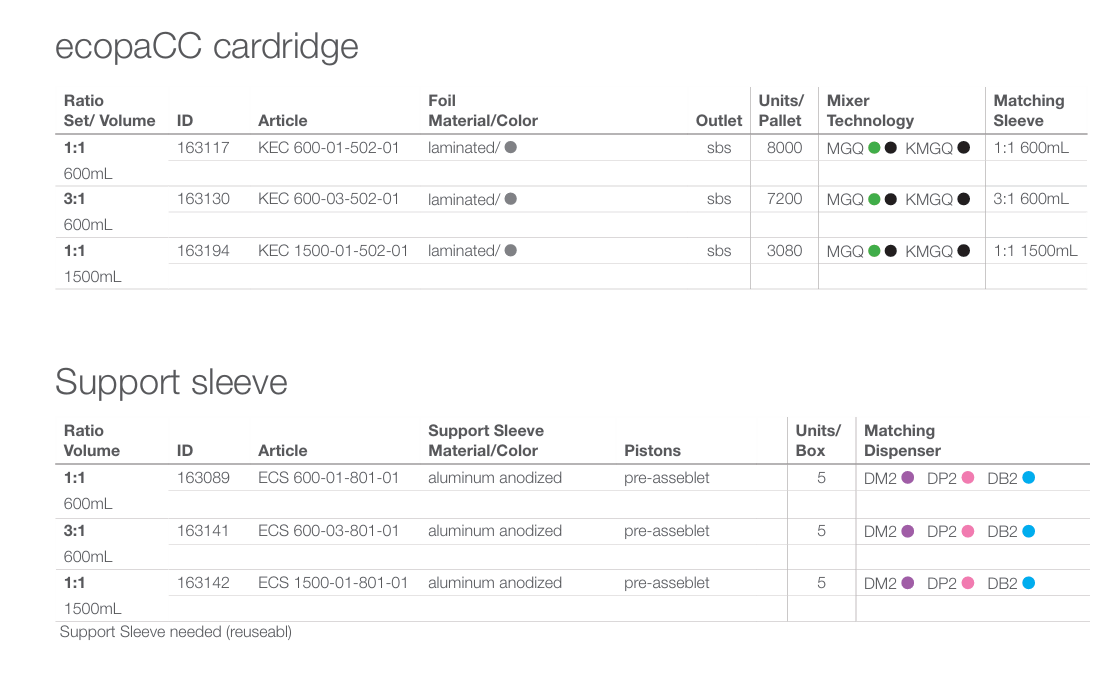The image size is (1114, 690).
Task: Click the 7200 units per pallet value
Action: [x=784, y=199]
